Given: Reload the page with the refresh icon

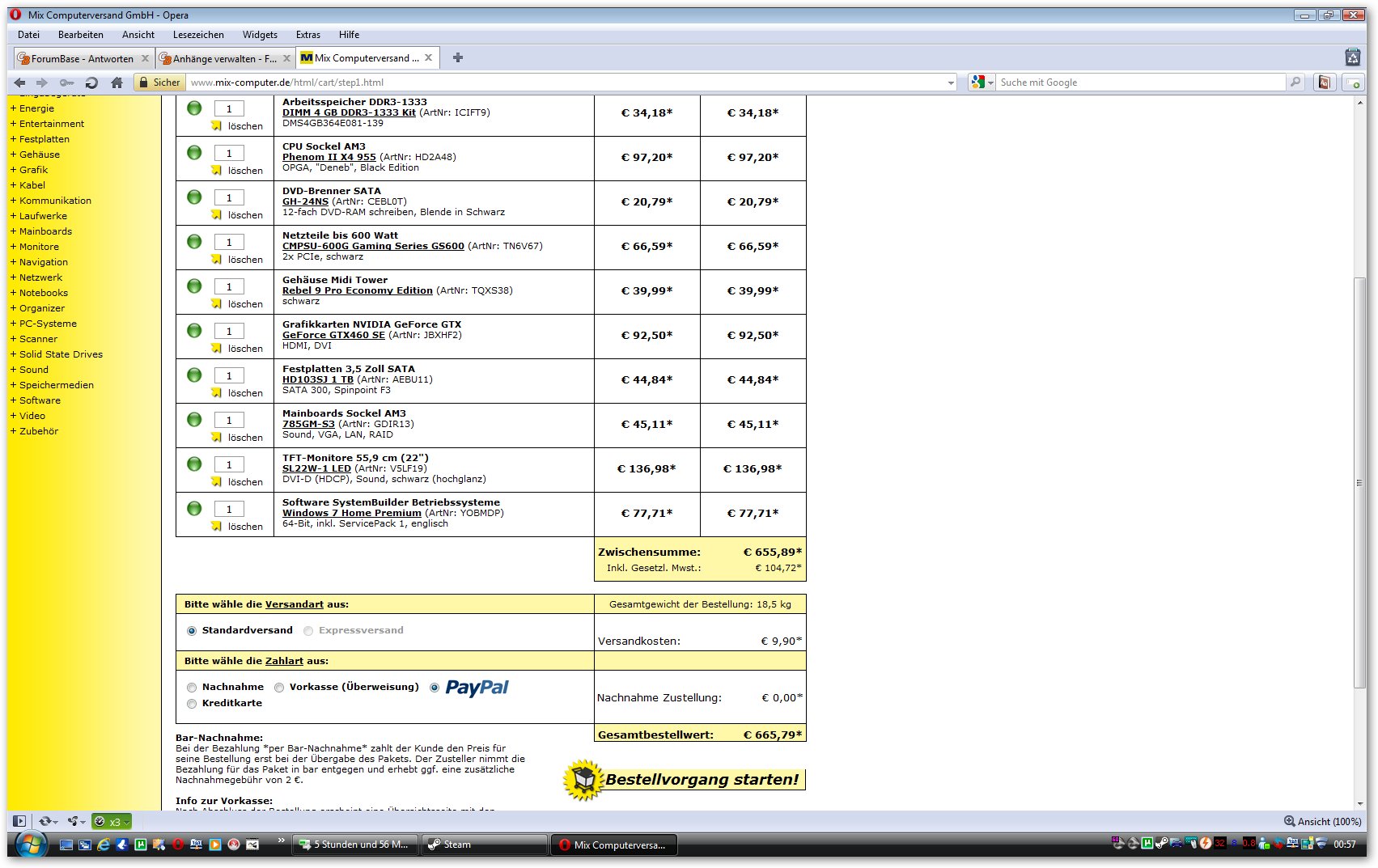Looking at the screenshot, I should pos(91,83).
